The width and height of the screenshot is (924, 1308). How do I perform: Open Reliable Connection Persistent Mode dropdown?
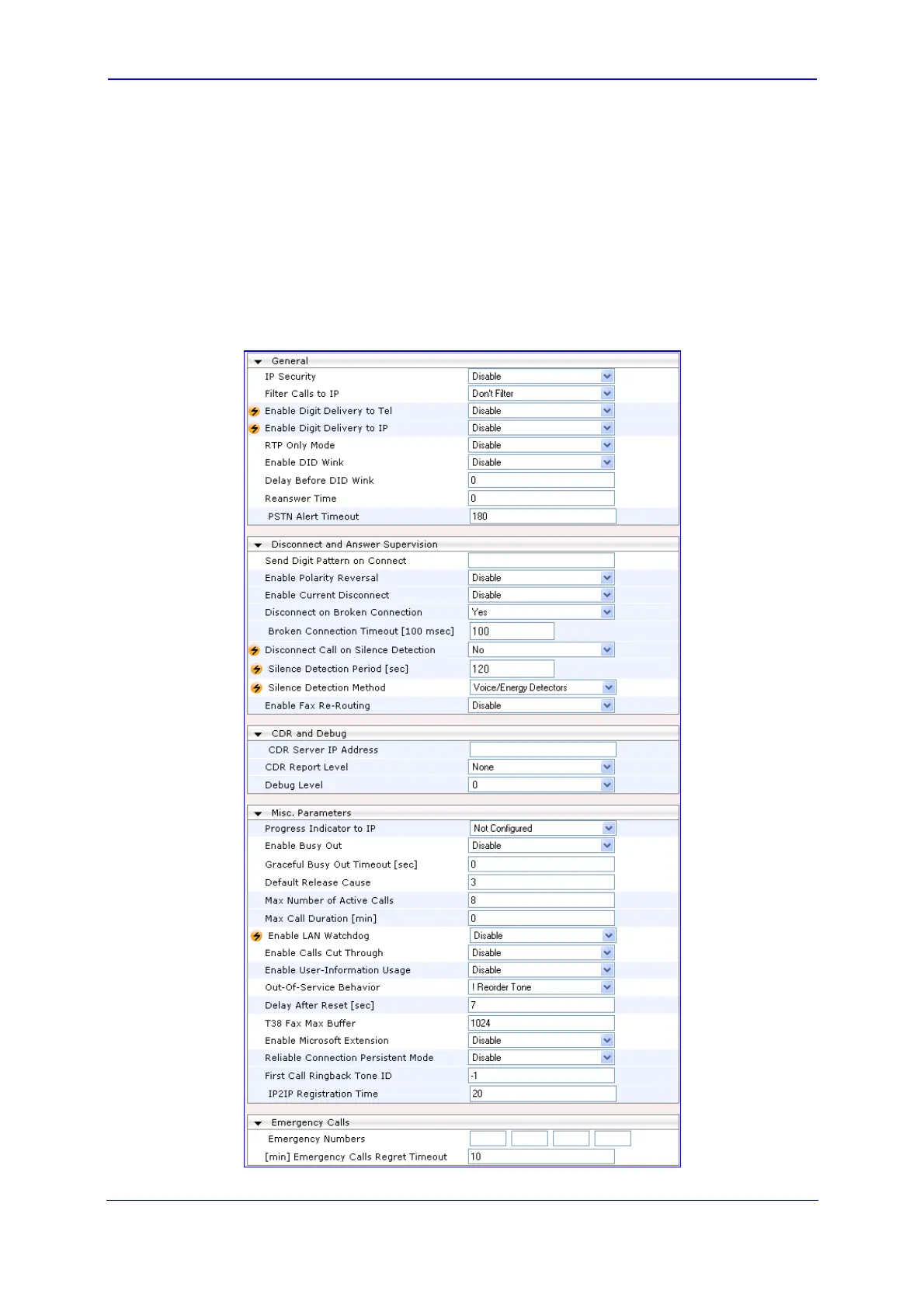point(541,1058)
